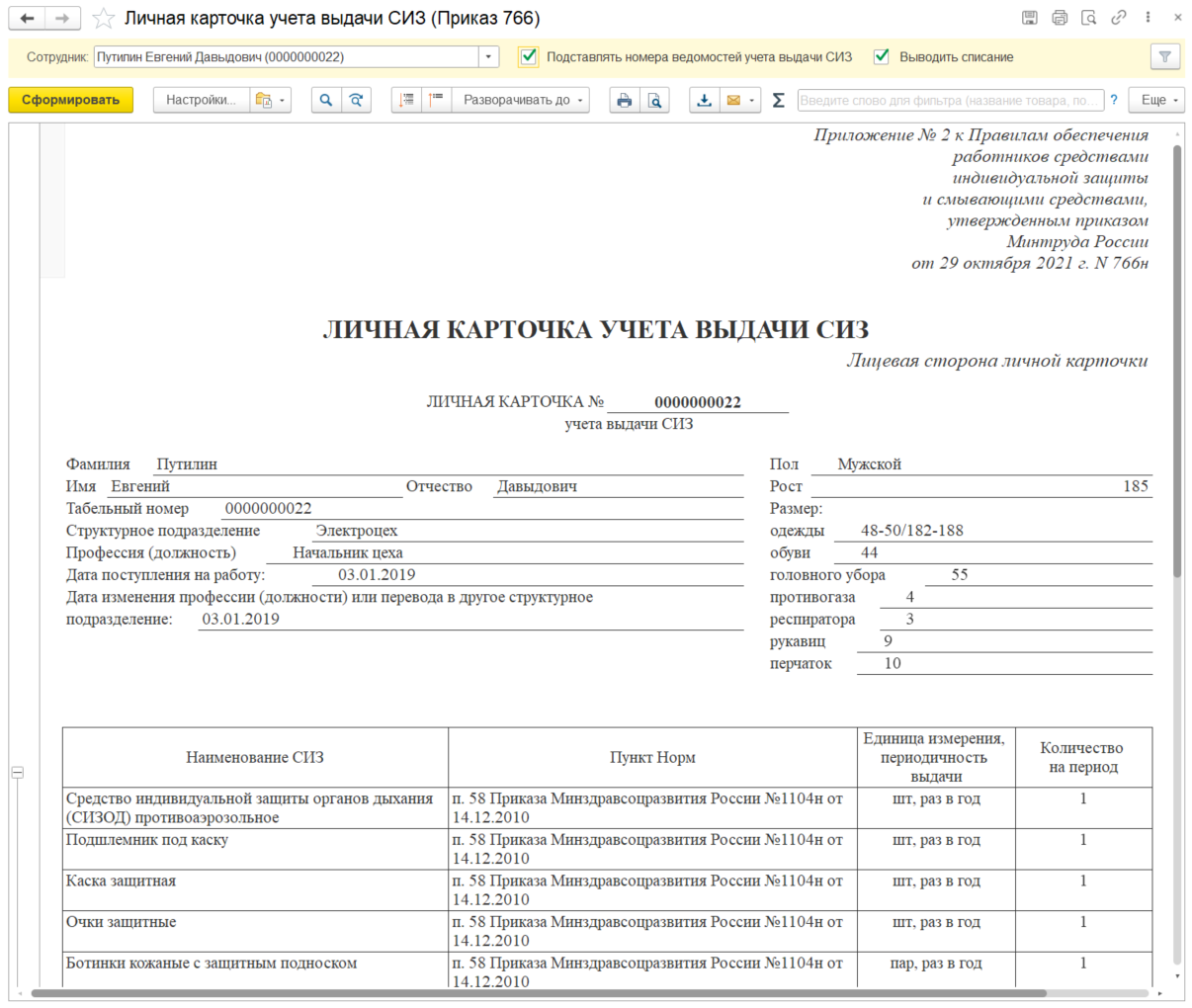Open the Сотрудник dropdown list
This screenshot has height=1008, width=1192.
pos(488,57)
